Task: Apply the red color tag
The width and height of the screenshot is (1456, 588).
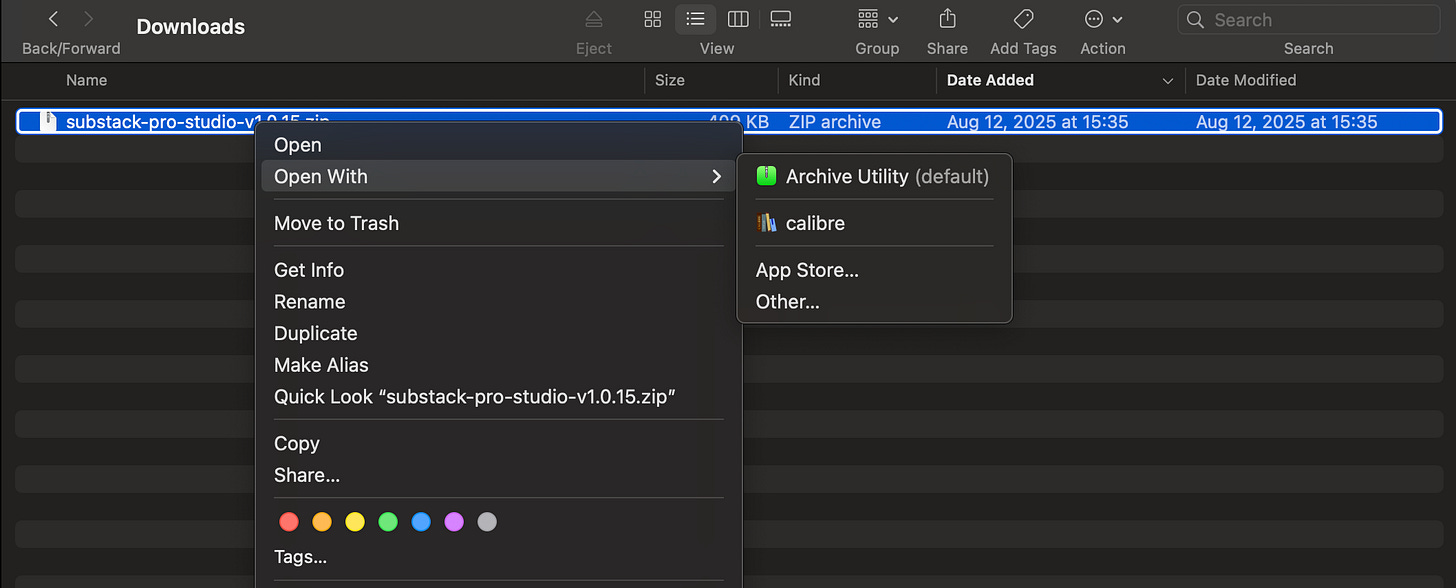Action: (x=289, y=521)
